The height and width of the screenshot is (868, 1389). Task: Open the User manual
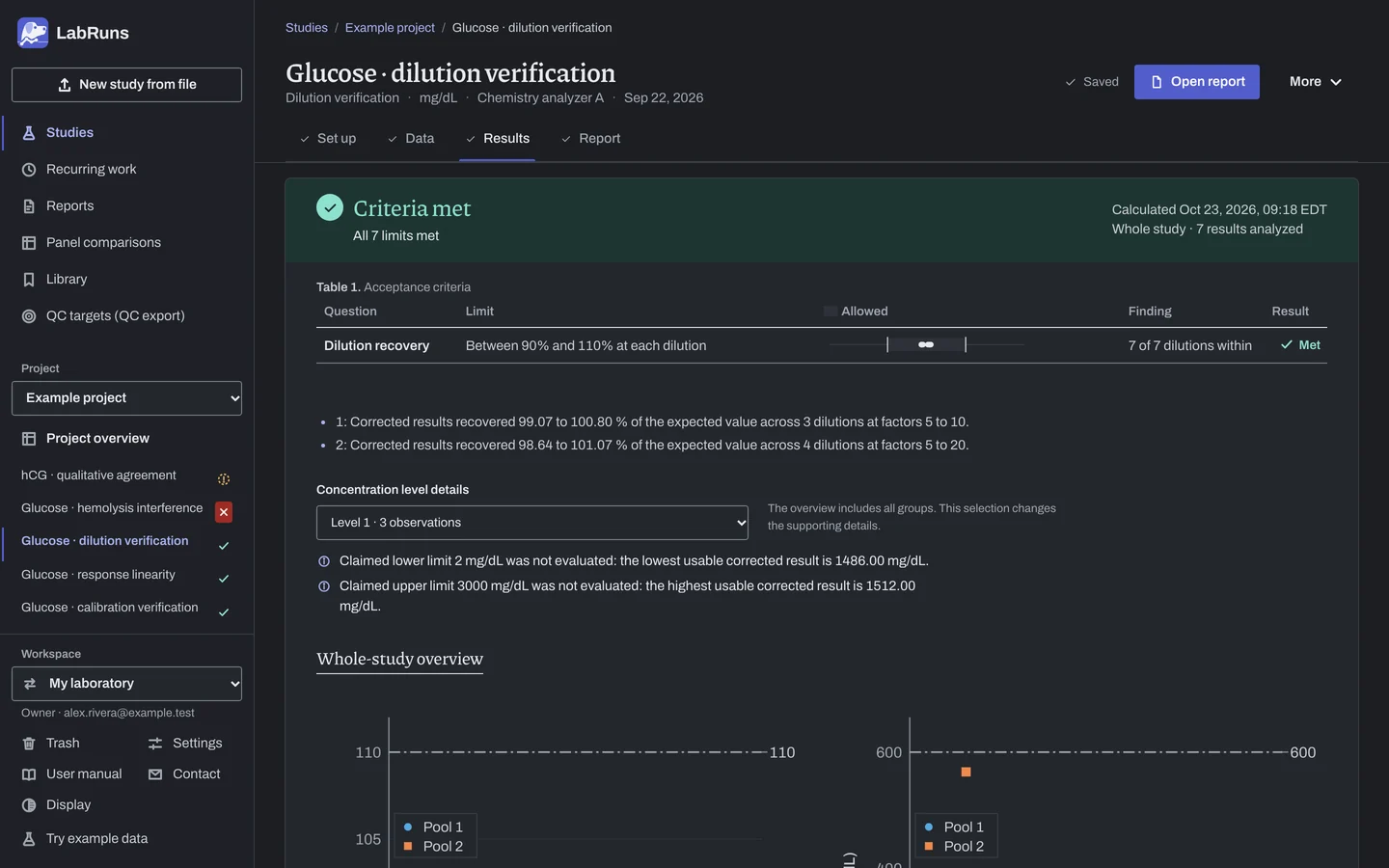click(72, 774)
